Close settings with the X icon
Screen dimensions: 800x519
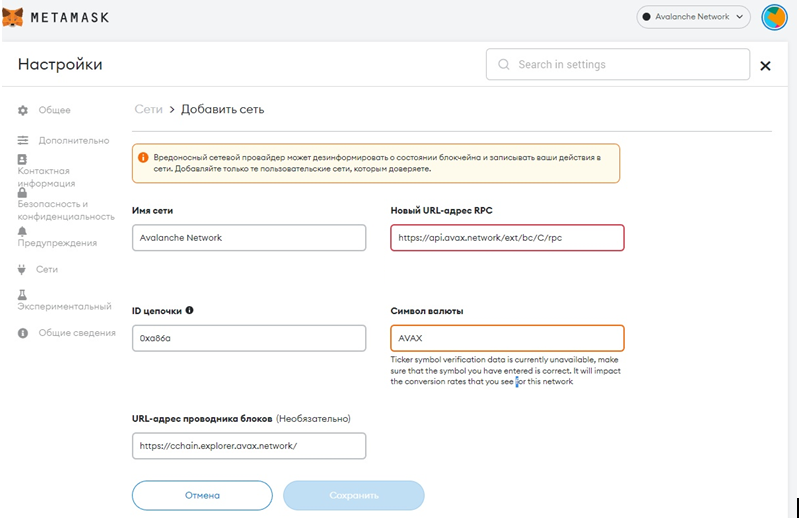click(x=765, y=66)
